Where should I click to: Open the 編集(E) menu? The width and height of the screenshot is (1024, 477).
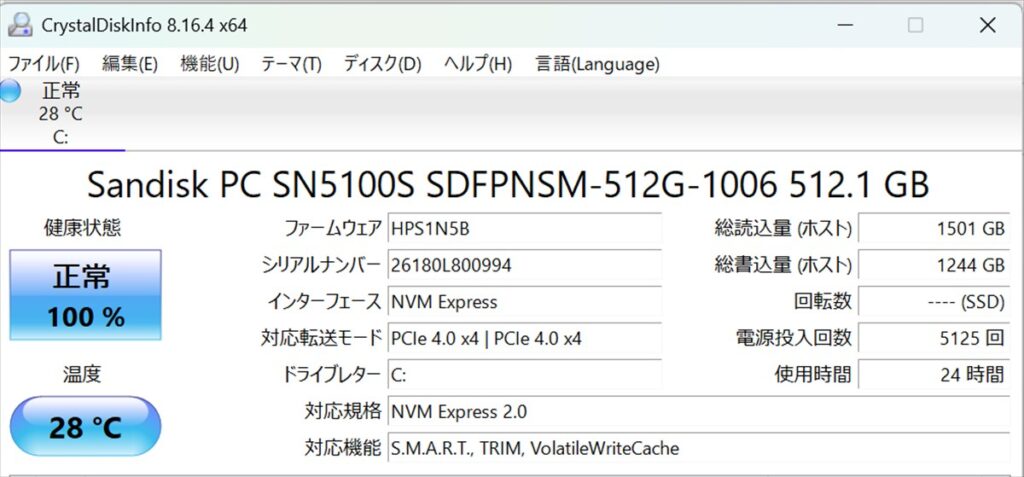(x=130, y=64)
